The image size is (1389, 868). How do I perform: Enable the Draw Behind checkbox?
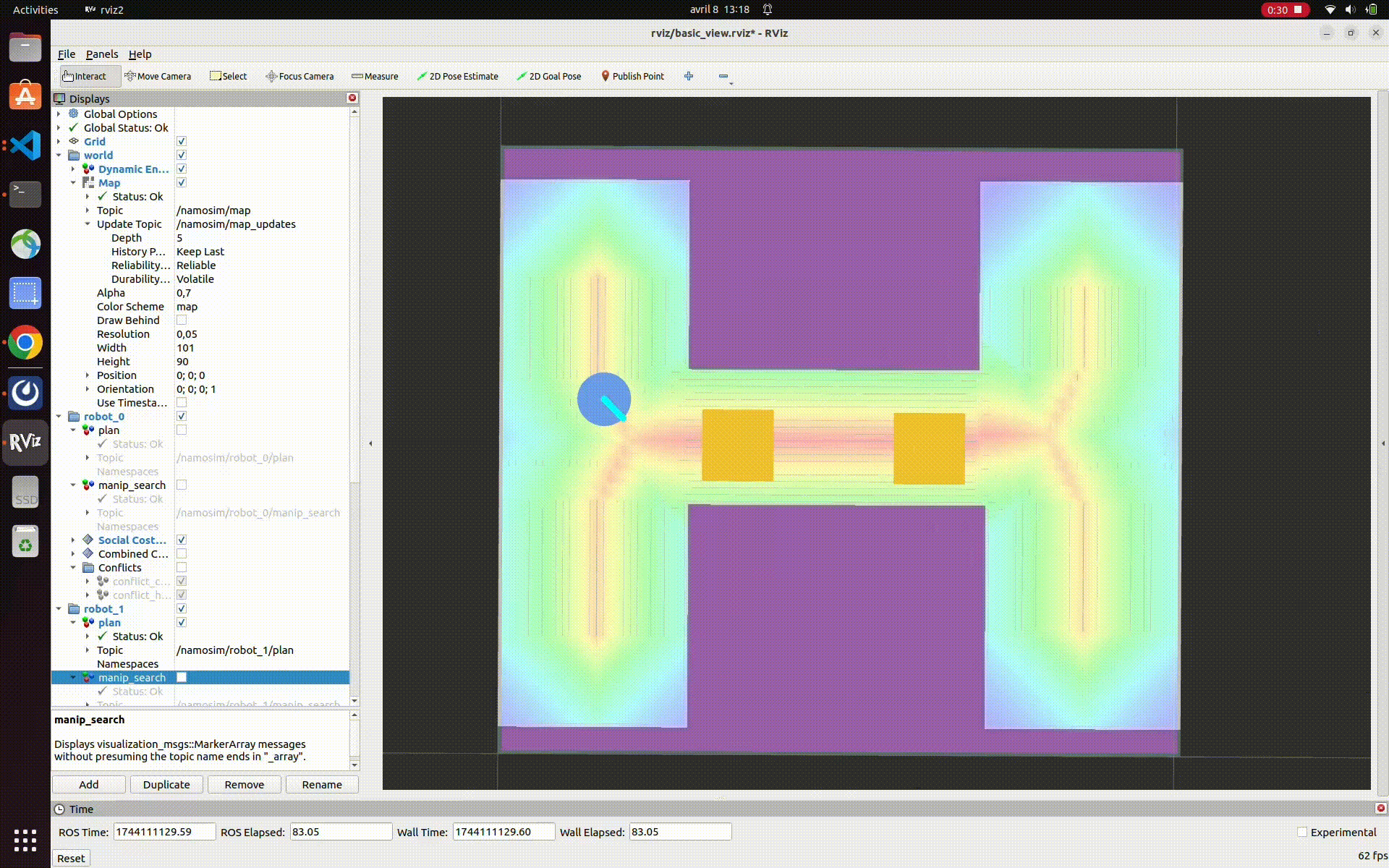click(182, 320)
